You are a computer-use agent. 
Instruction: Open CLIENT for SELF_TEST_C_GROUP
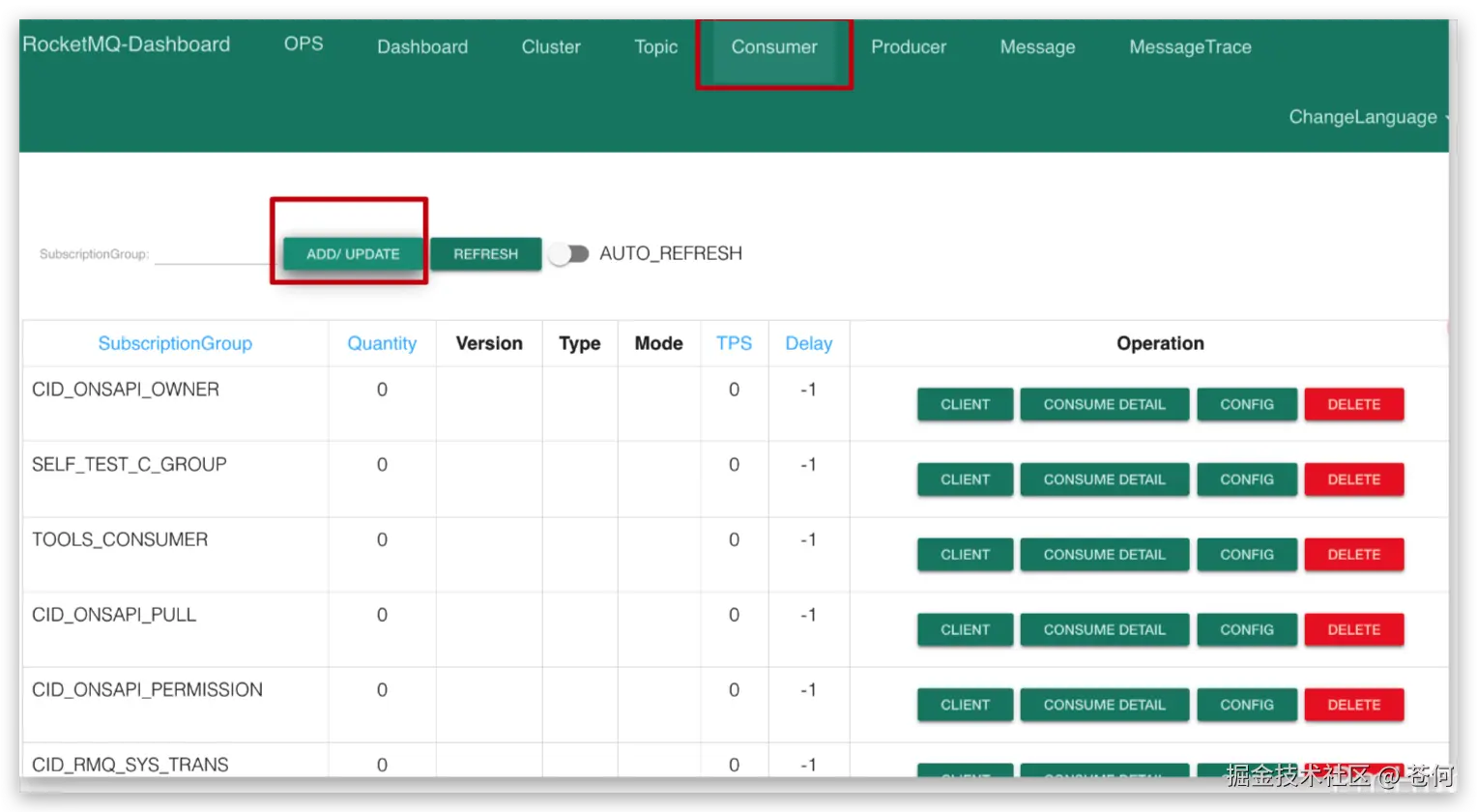point(965,479)
